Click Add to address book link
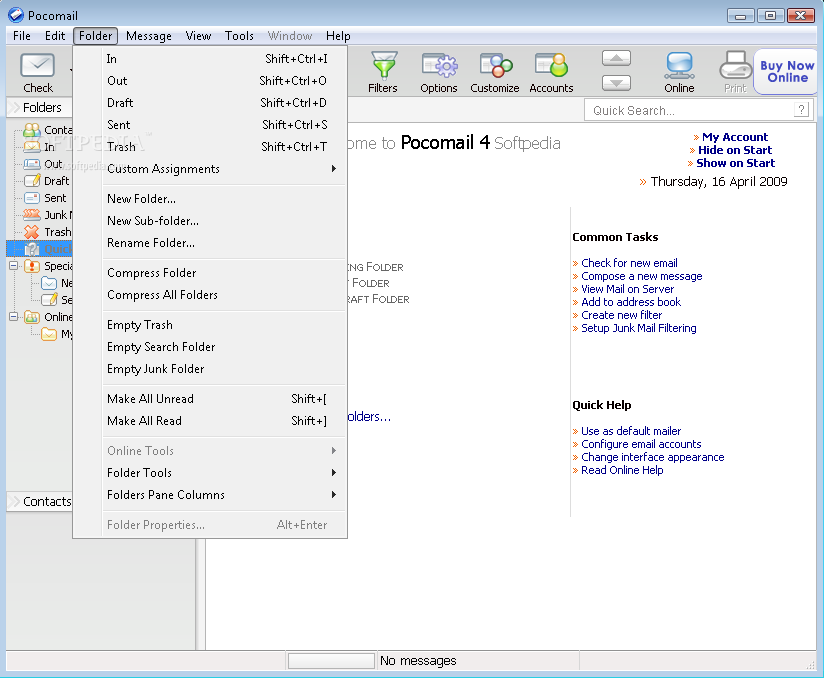 (631, 302)
